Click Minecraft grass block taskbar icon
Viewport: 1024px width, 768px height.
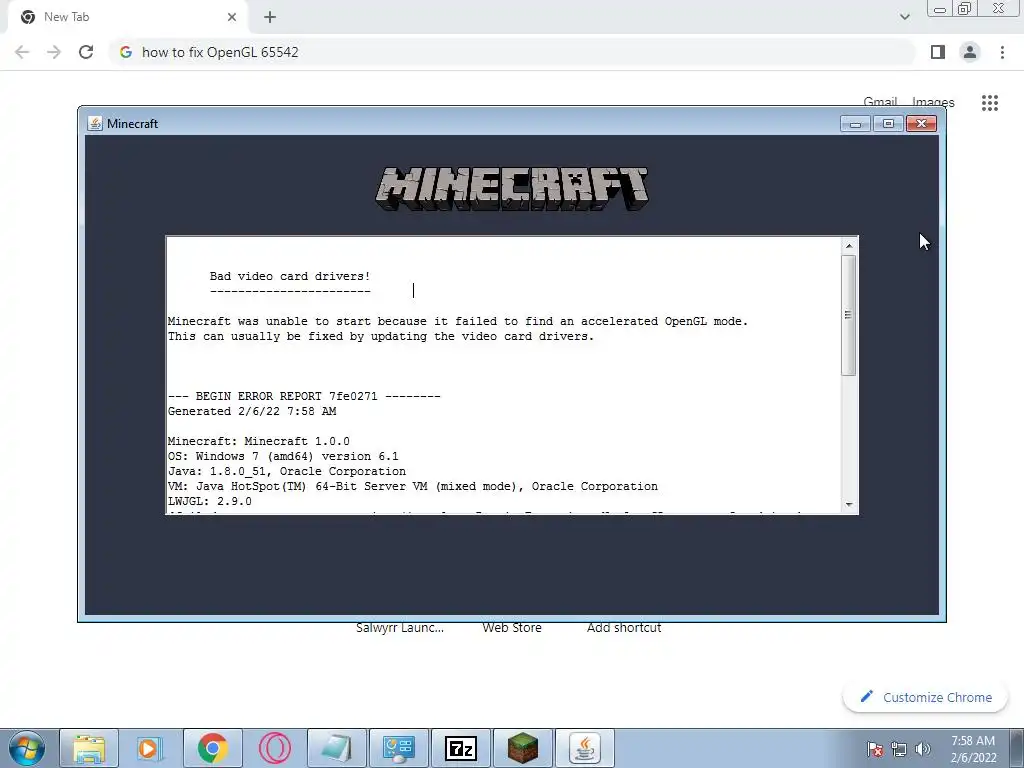click(x=522, y=748)
